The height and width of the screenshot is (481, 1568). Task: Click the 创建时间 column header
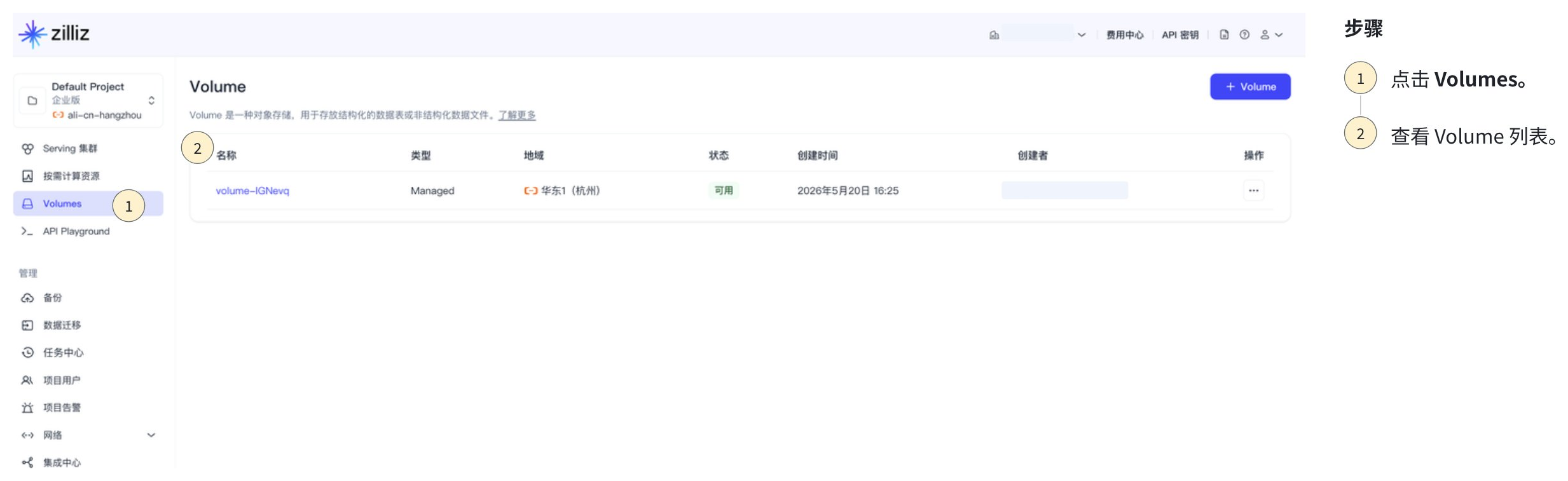(x=818, y=156)
